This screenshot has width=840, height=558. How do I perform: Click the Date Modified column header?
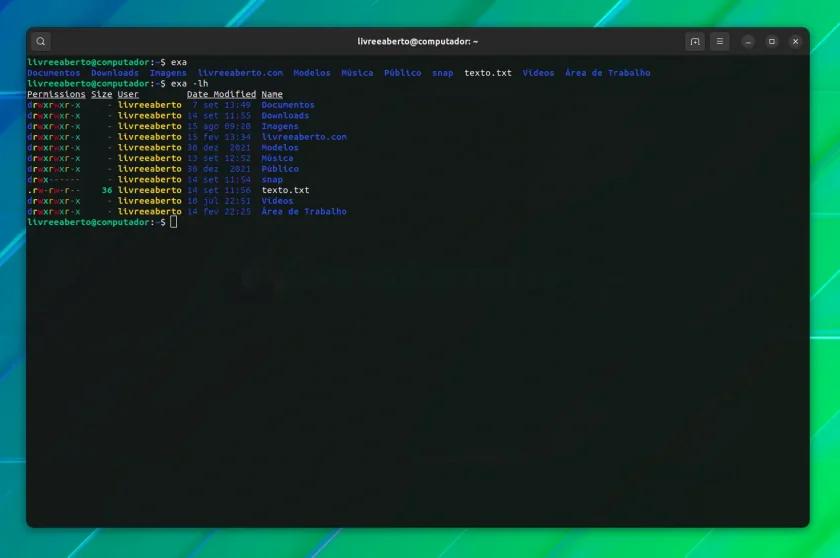tap(221, 94)
